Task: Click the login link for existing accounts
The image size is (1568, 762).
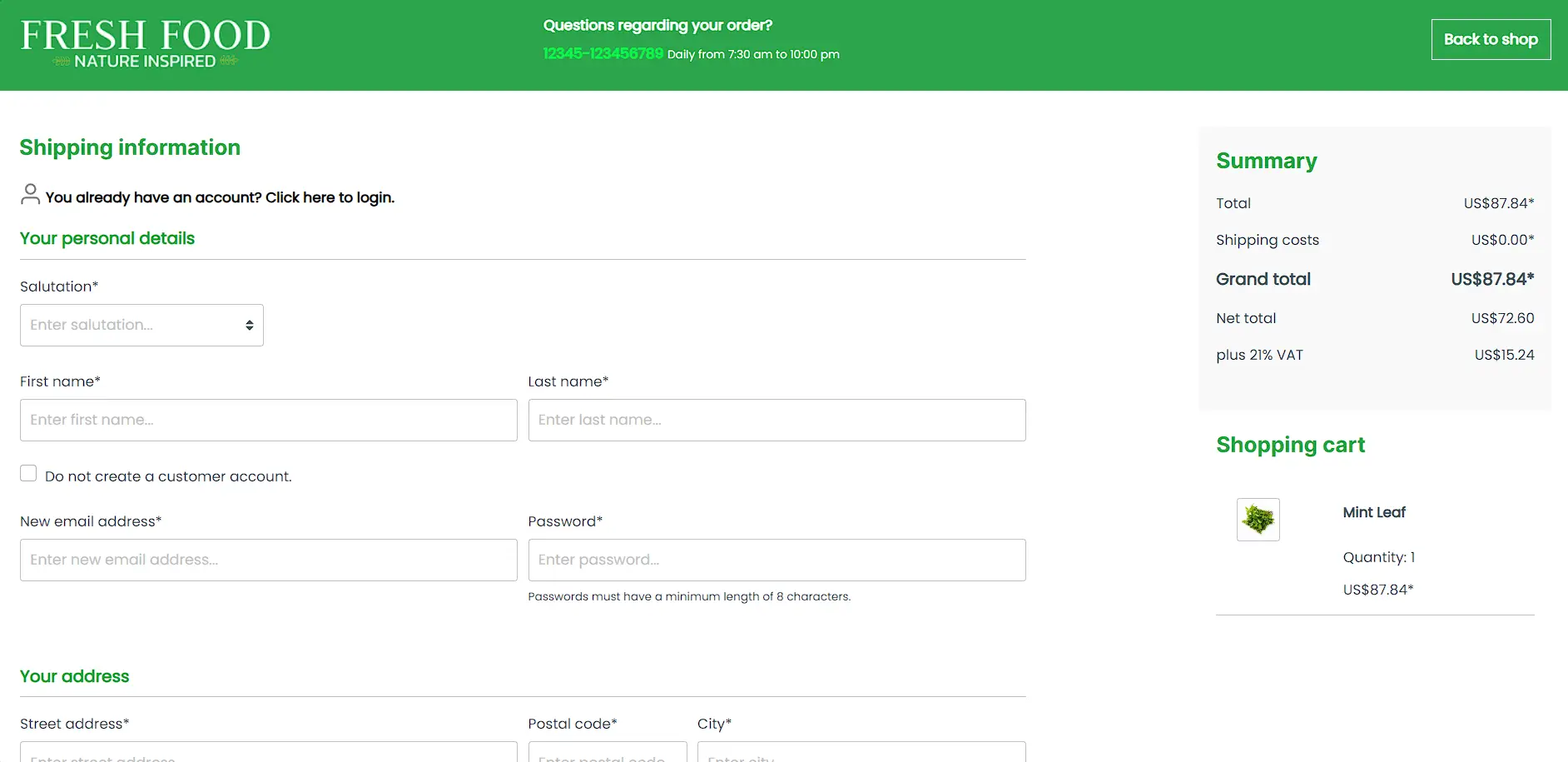Action: coord(220,197)
